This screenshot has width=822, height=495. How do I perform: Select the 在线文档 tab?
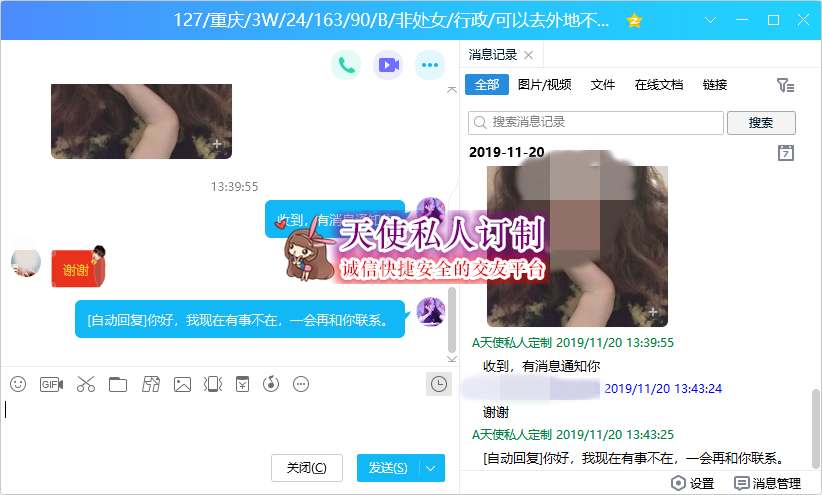659,85
